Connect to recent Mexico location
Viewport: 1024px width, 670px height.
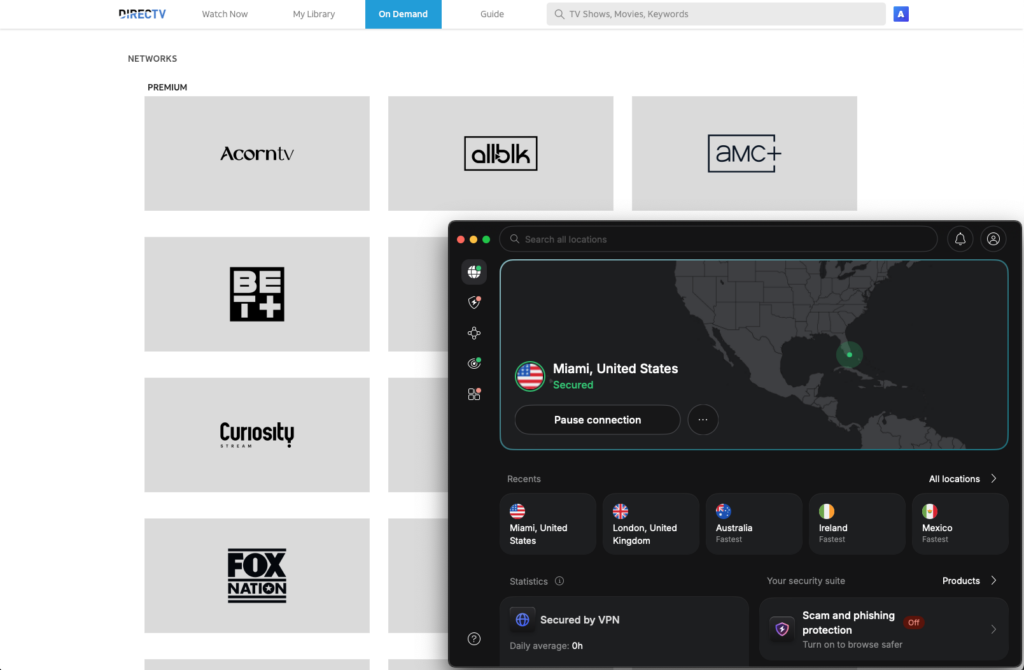click(960, 524)
